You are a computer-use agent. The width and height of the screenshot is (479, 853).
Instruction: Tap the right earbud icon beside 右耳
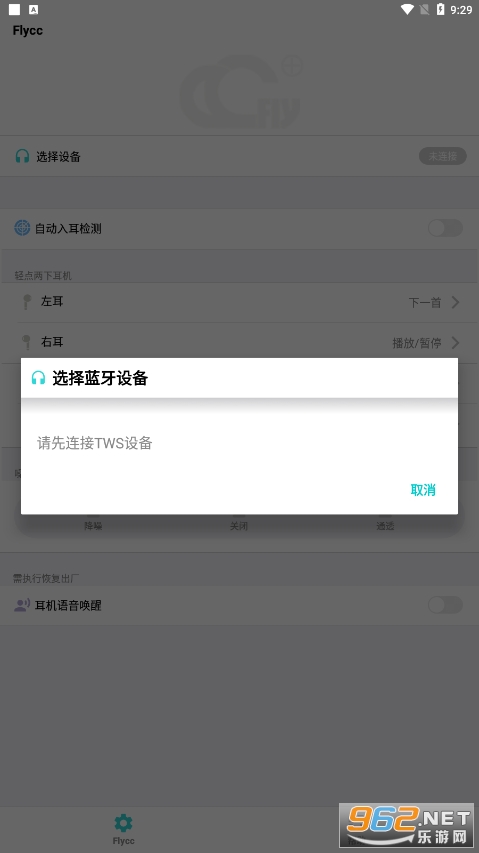tap(26, 342)
